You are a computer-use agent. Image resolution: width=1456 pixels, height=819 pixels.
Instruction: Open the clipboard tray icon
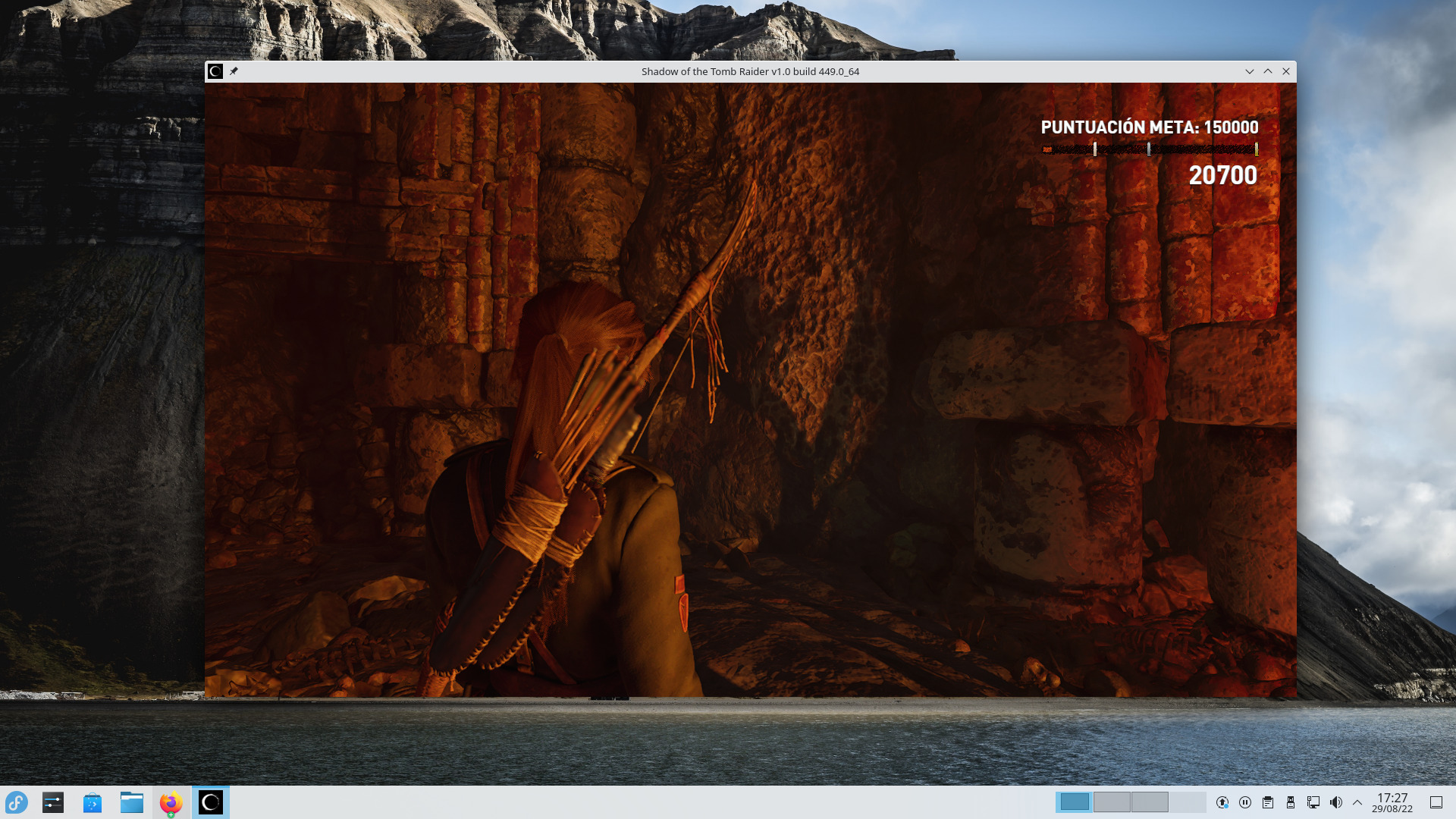[1268, 802]
